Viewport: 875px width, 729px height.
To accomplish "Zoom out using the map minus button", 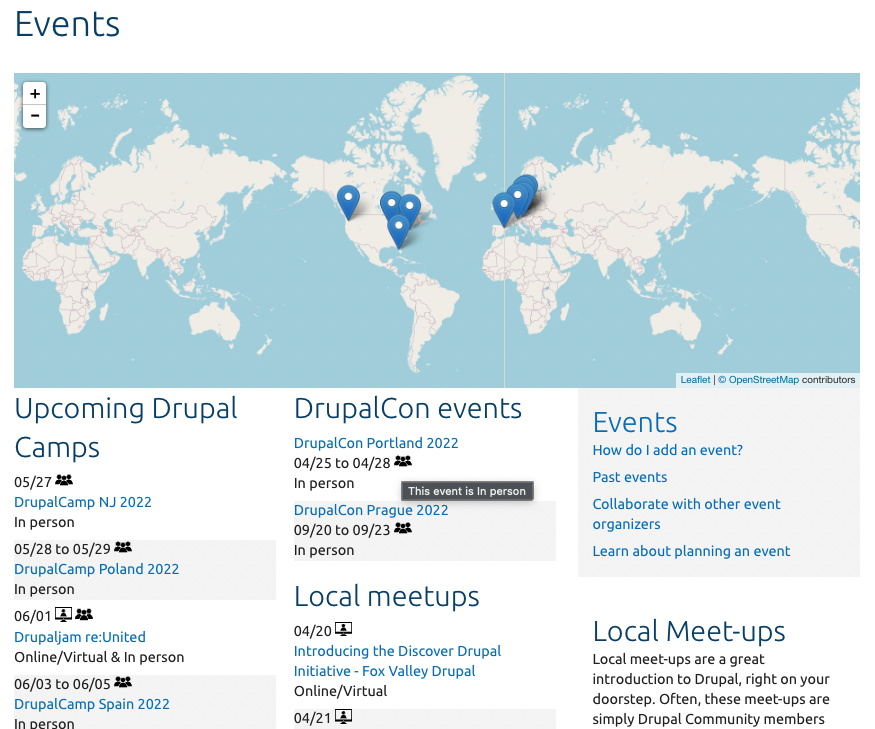I will [x=34, y=116].
